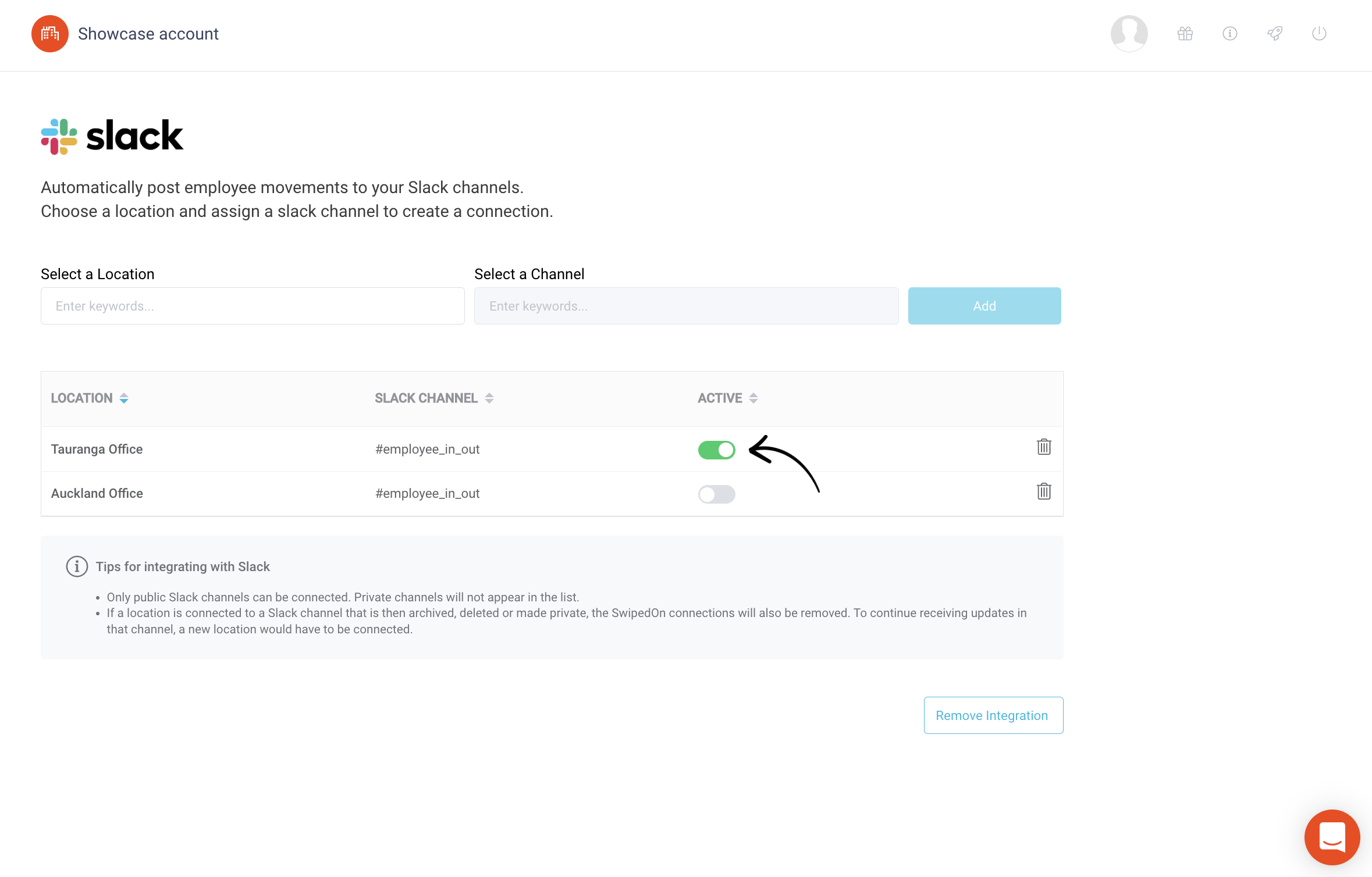Open the Select a Location field
1372x877 pixels.
[253, 306]
